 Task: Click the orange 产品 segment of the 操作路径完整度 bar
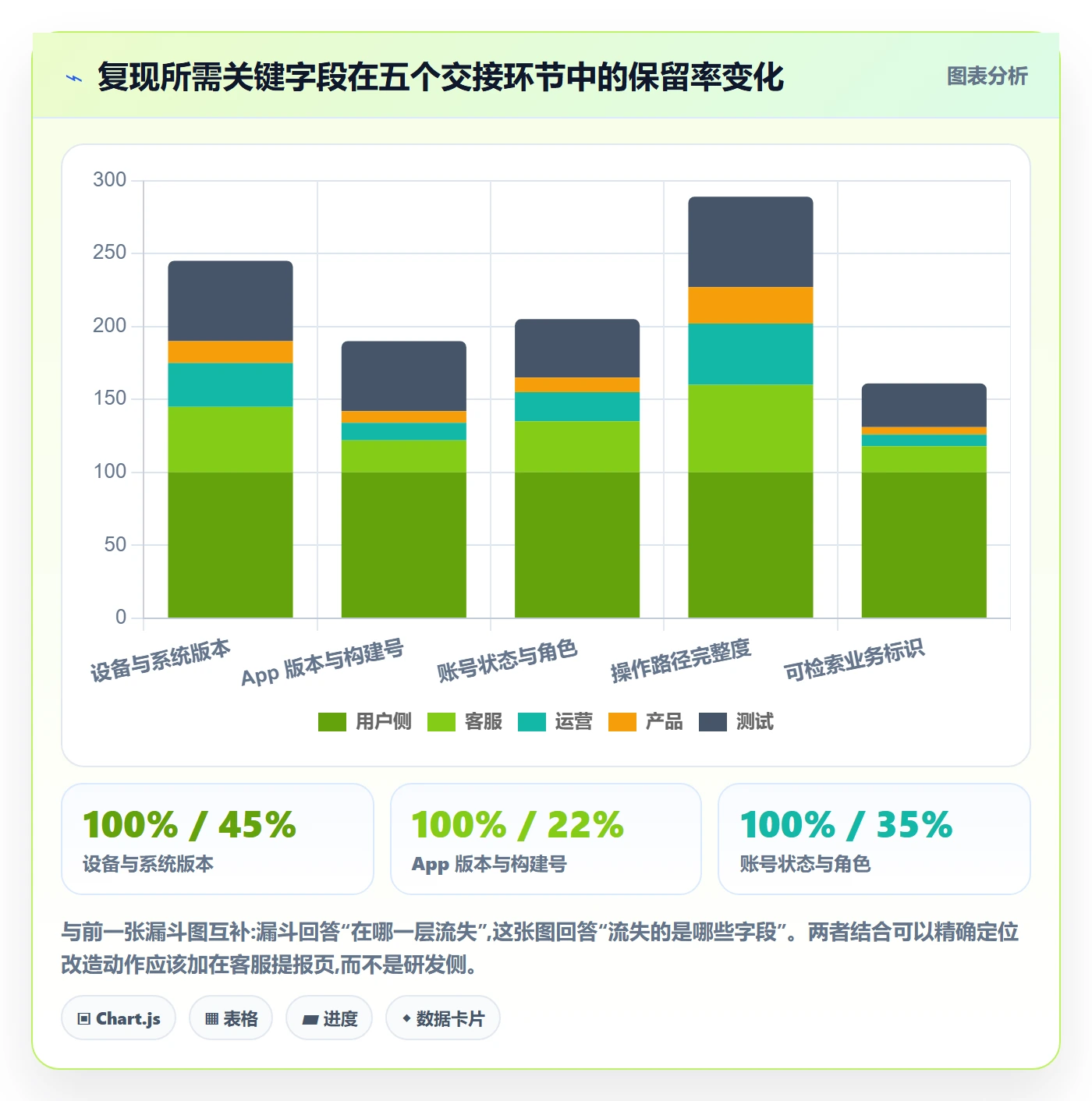[750, 305]
